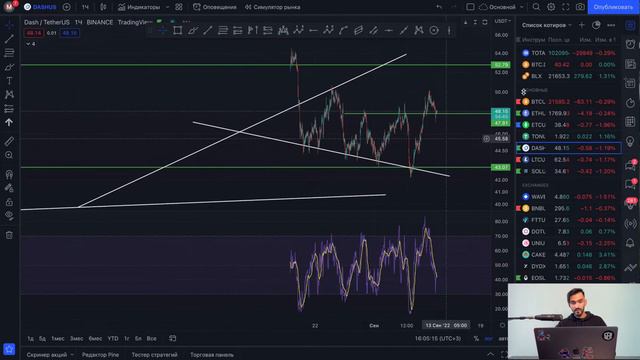The image size is (640, 360).
Task: Open the Торговая панель tab
Action: pyautogui.click(x=212, y=355)
